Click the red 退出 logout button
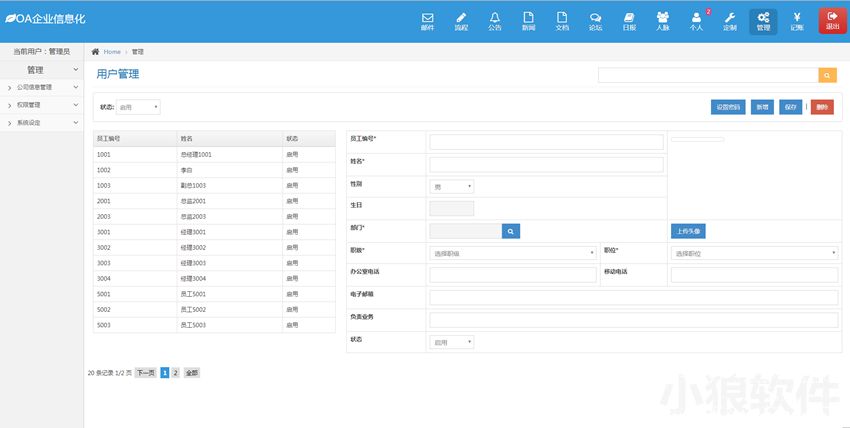Image resolution: width=850 pixels, height=428 pixels. coord(832,21)
